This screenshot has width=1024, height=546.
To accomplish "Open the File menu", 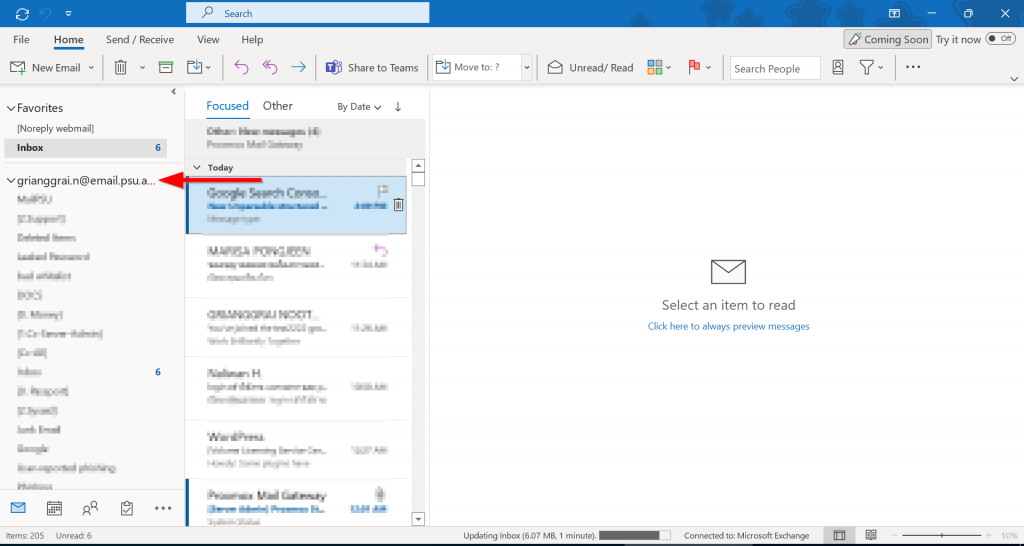I will pos(21,39).
